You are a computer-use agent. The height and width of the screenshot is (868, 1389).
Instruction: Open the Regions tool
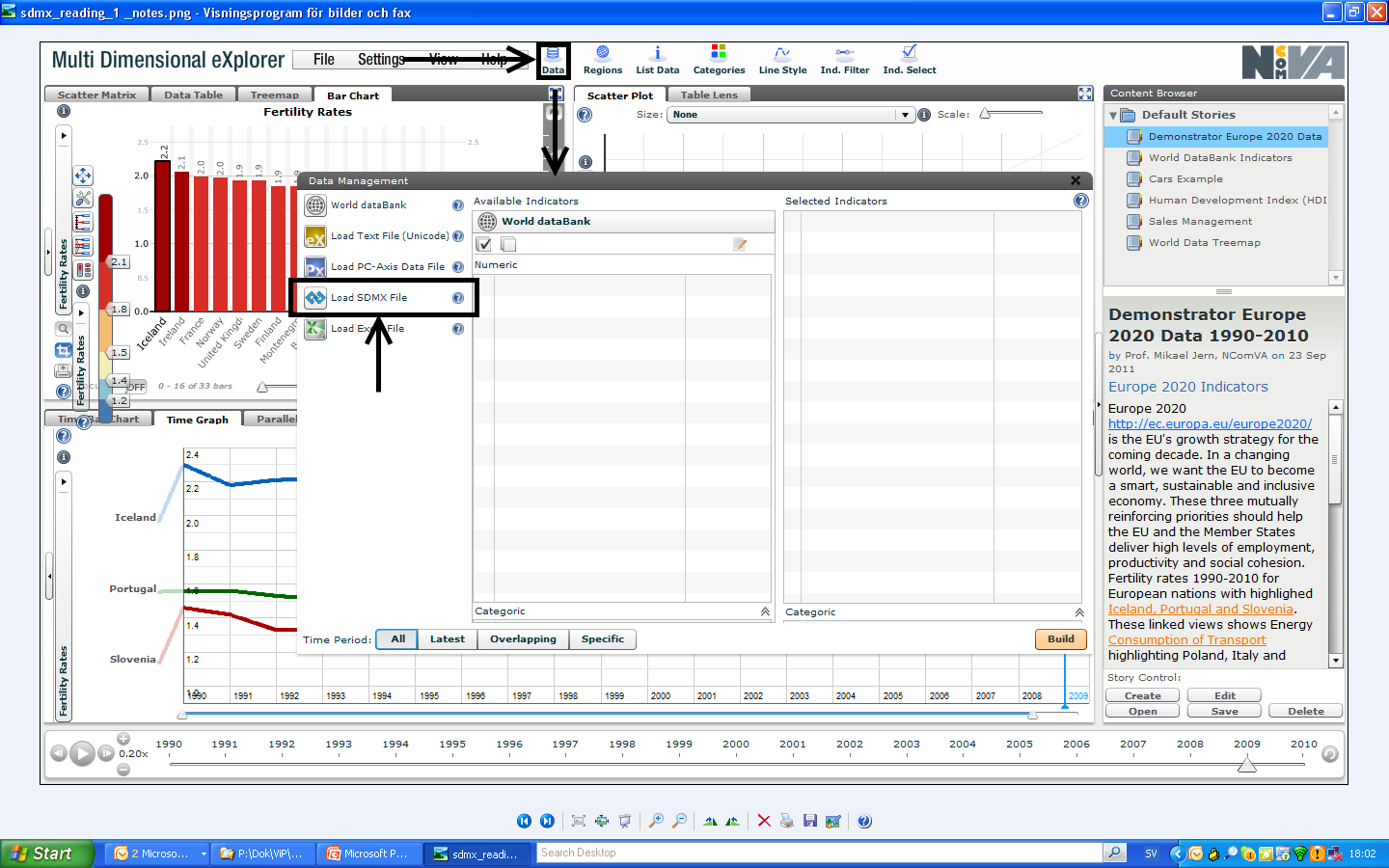[x=603, y=60]
